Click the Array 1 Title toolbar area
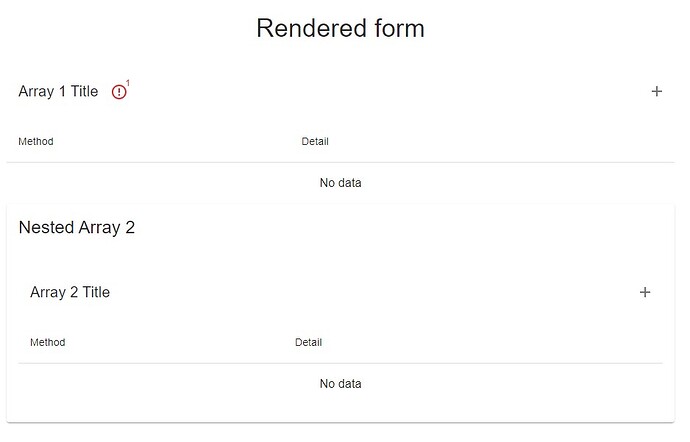690x442 pixels. point(341,91)
